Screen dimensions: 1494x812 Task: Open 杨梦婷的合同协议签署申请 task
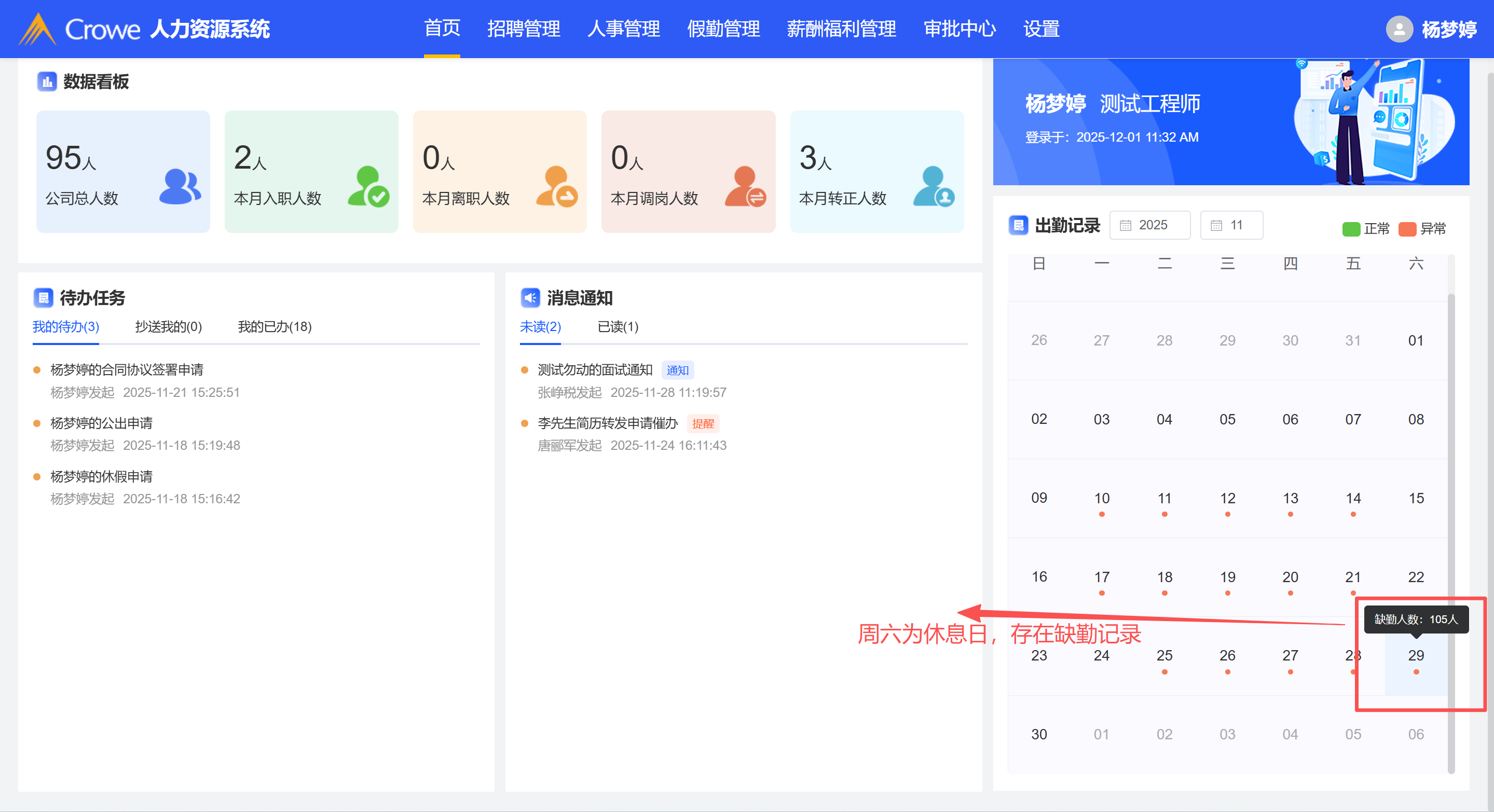(x=127, y=369)
